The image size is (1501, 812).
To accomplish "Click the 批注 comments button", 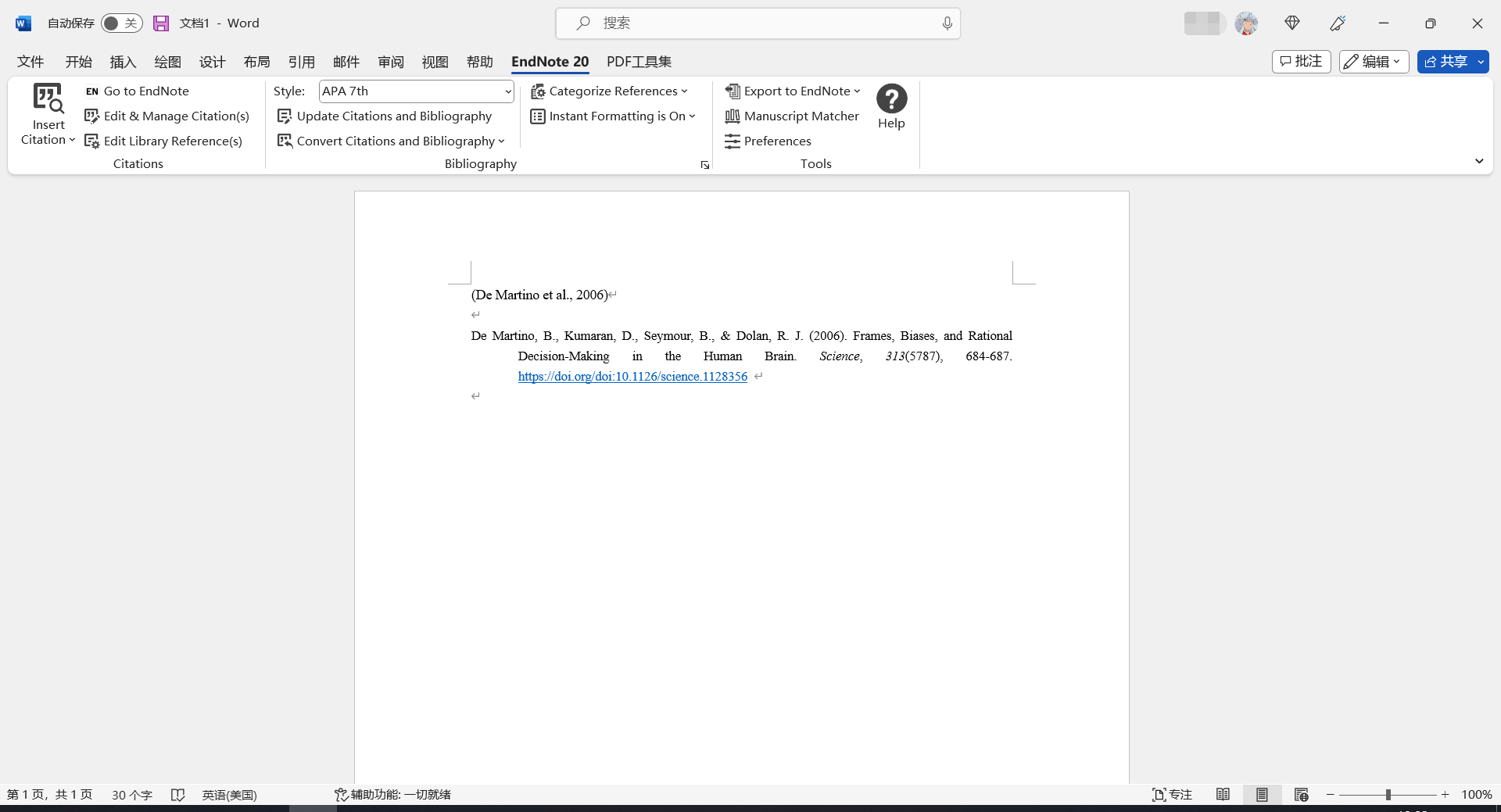I will 1301,62.
